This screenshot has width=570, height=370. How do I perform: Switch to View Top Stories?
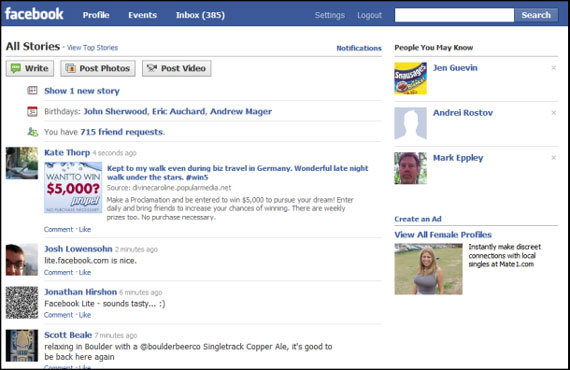coord(92,48)
